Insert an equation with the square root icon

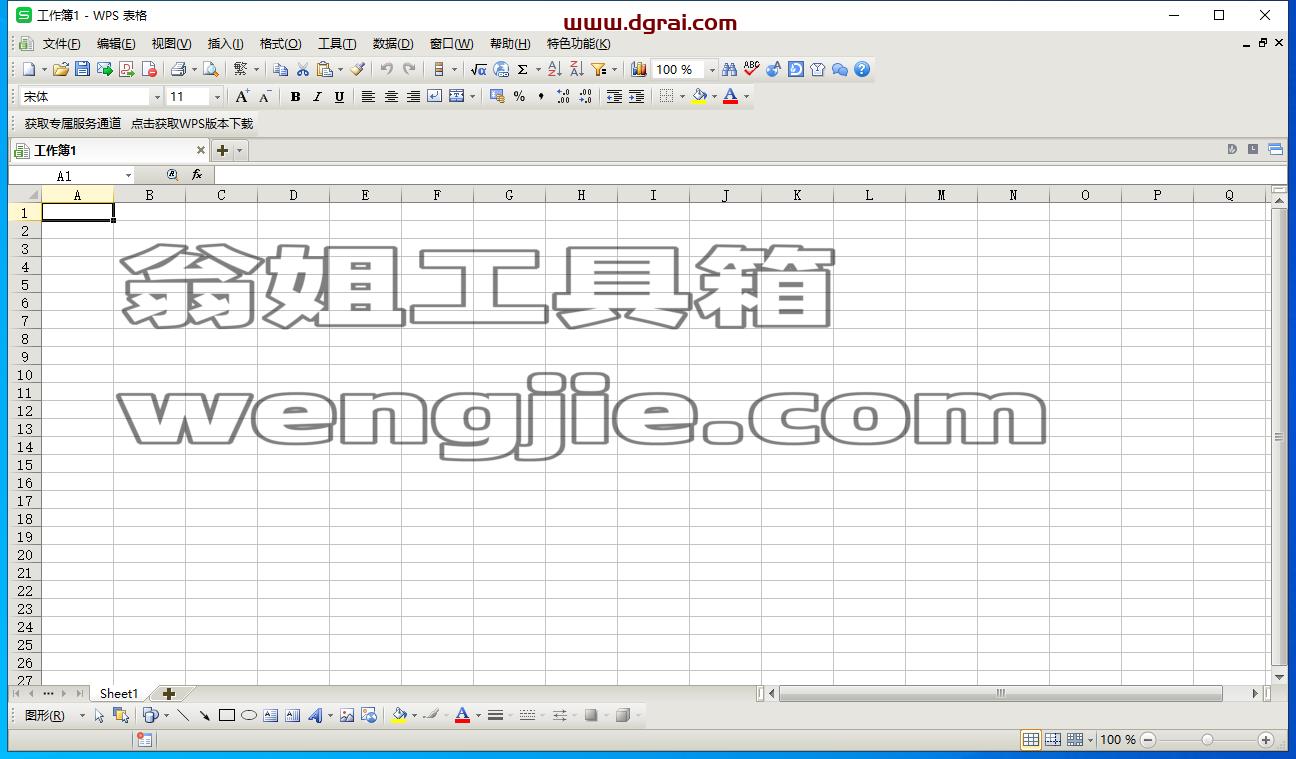[479, 70]
